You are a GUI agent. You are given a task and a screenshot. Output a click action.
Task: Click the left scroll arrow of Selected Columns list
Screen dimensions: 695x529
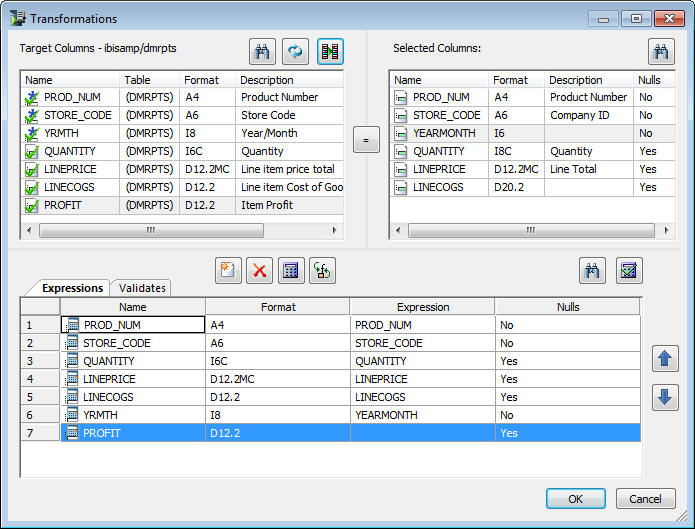[x=398, y=231]
